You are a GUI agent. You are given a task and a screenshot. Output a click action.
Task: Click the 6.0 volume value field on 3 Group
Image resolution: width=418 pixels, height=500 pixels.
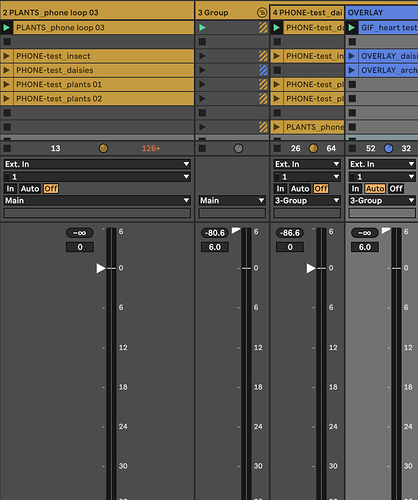pyautogui.click(x=215, y=247)
